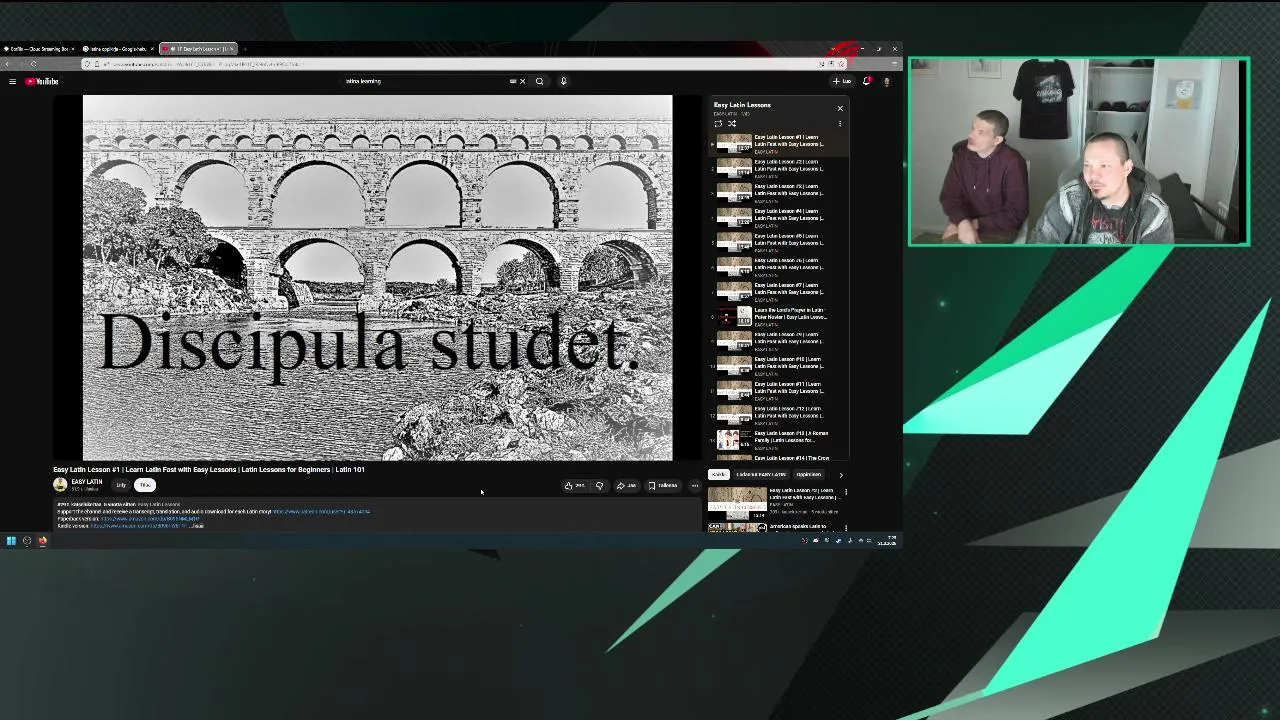Play Easy Latin Lesson #3 from playlist

pos(778,192)
